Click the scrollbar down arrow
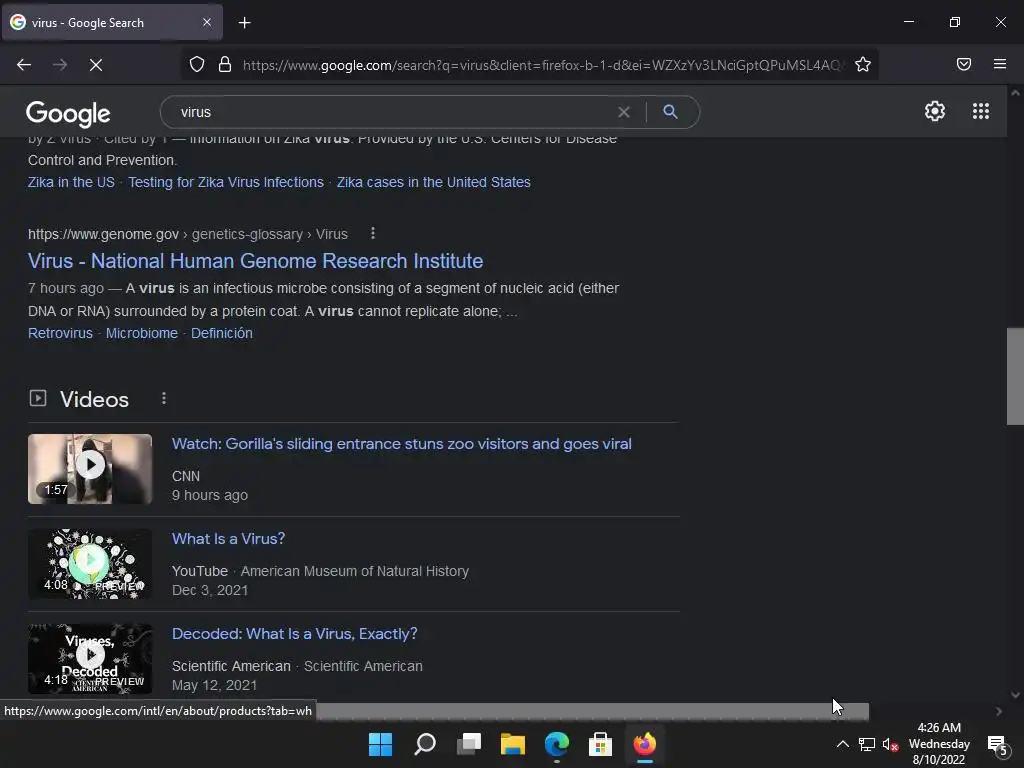 click(1015, 695)
